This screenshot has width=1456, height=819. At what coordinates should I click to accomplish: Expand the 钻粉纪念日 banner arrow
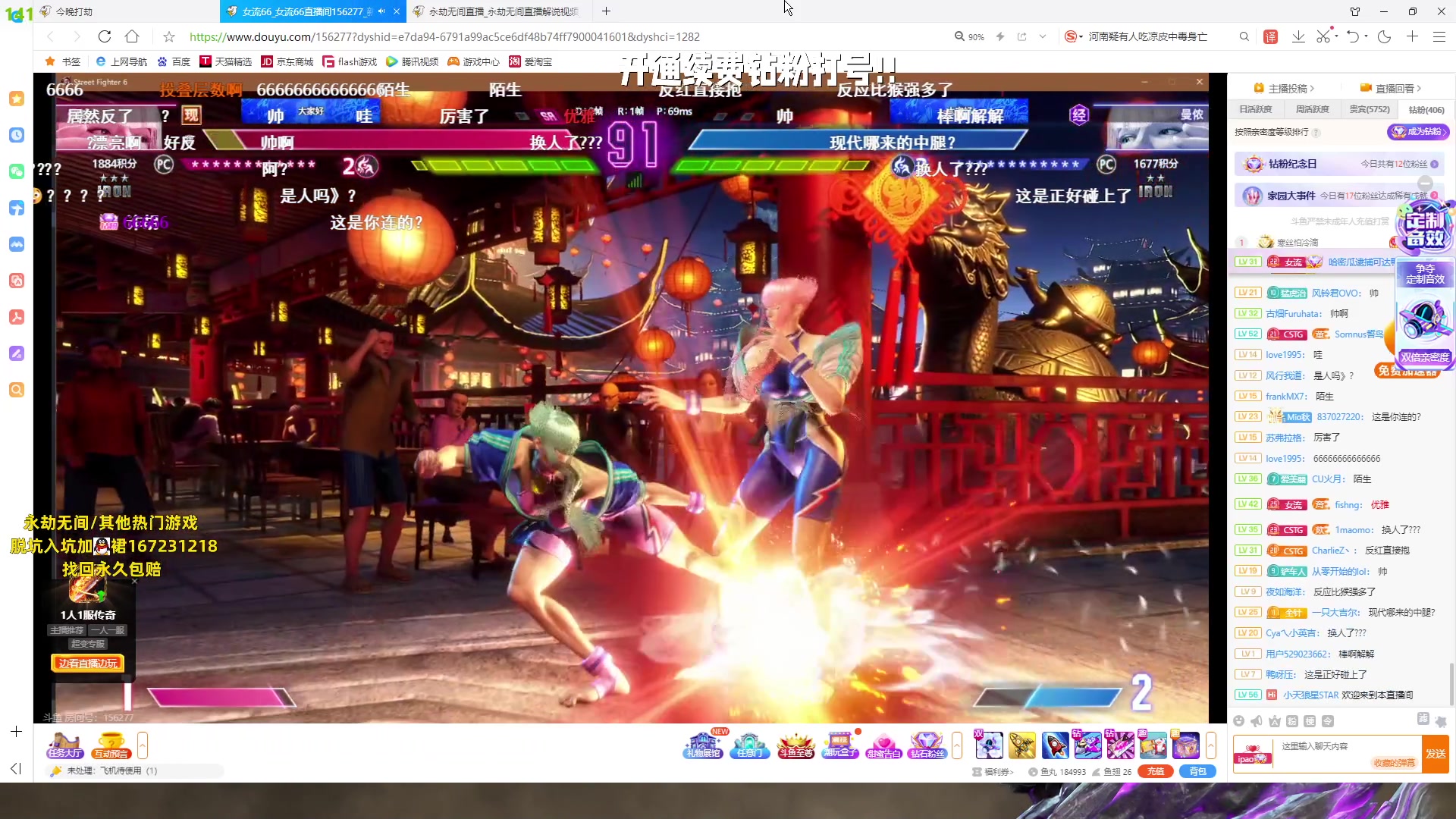point(1435,164)
